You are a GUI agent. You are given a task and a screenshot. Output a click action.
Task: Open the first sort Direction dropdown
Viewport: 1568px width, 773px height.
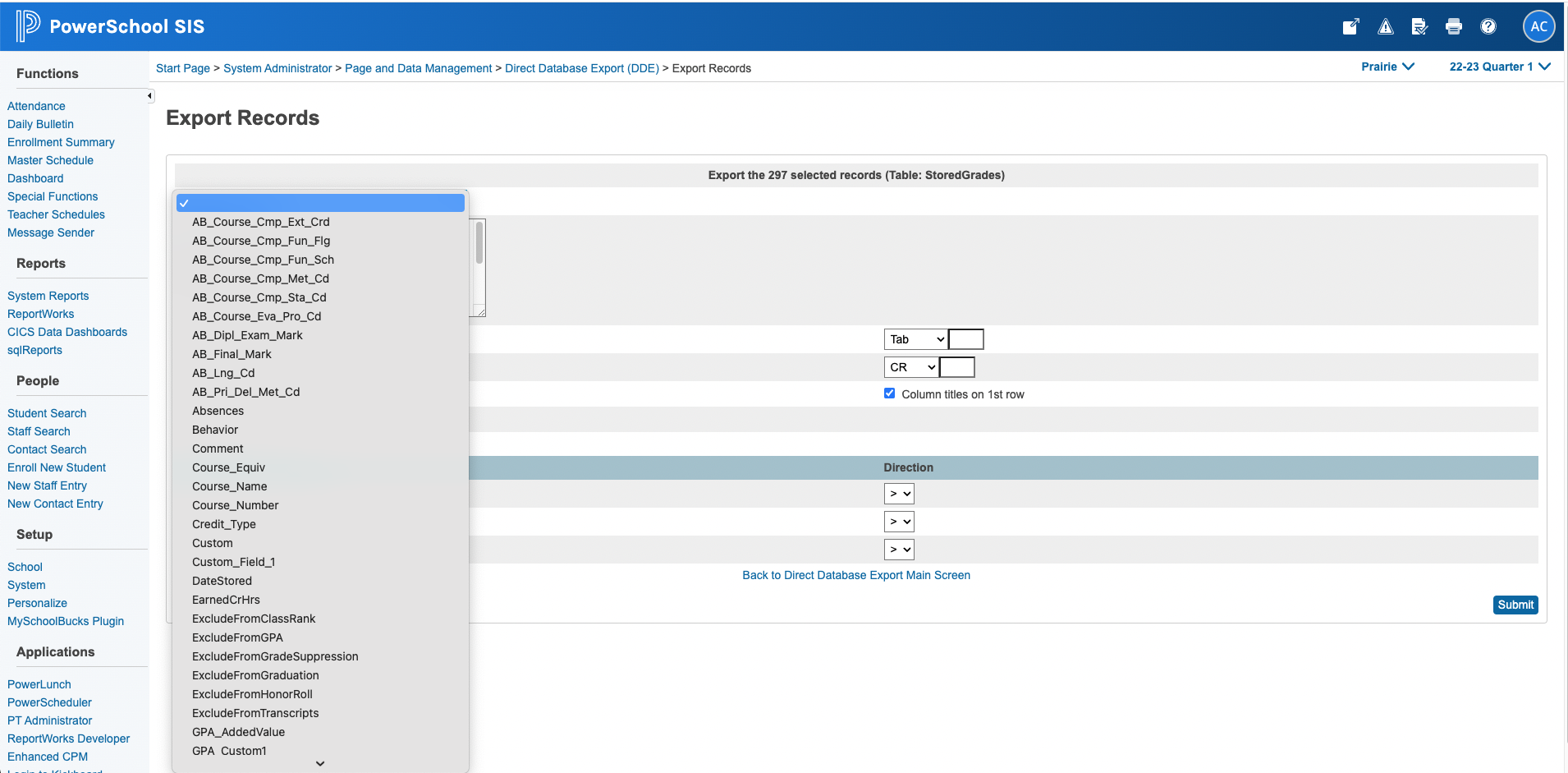(x=899, y=494)
